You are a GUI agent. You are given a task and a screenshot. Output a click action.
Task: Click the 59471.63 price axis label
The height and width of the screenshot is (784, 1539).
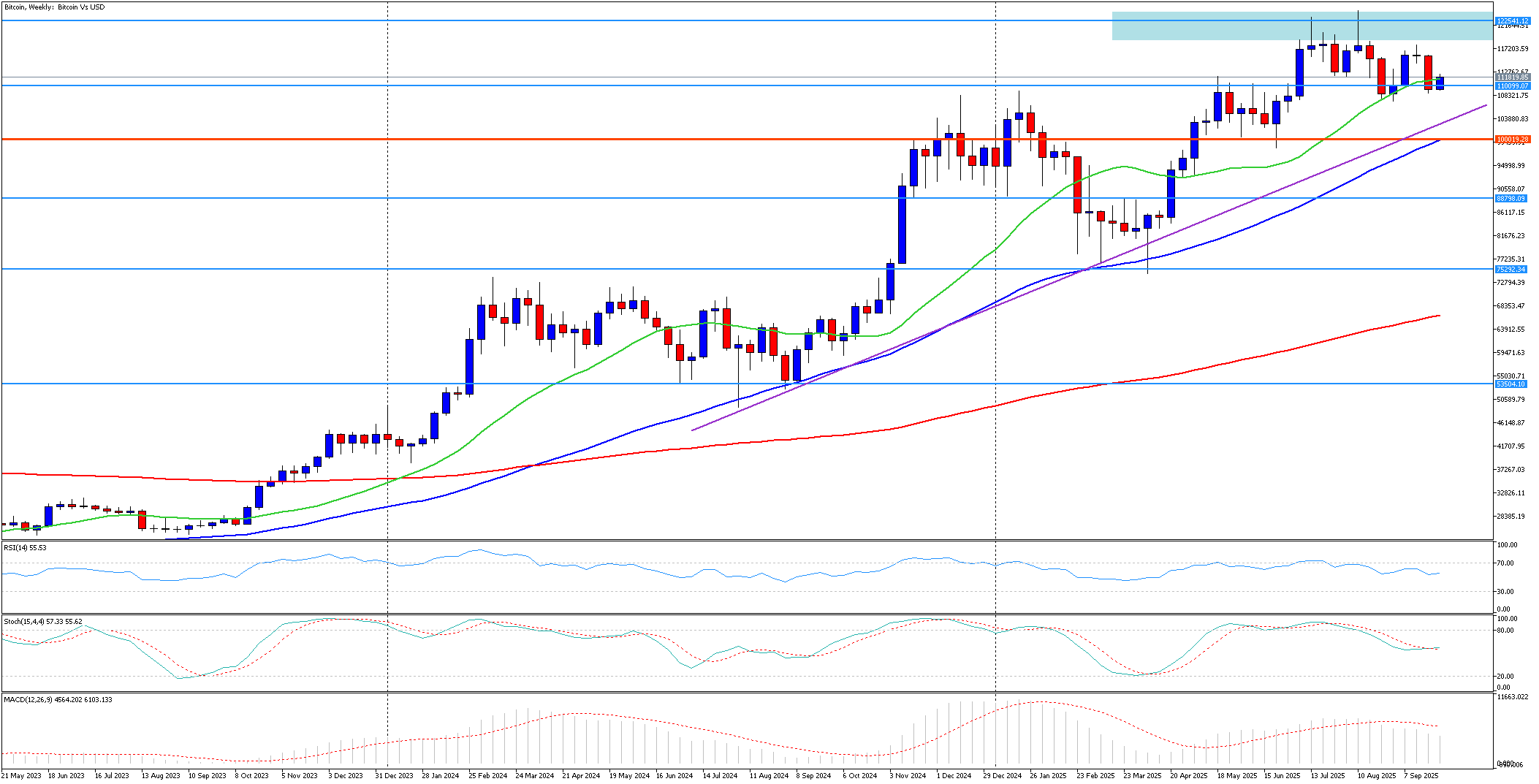coord(1510,353)
